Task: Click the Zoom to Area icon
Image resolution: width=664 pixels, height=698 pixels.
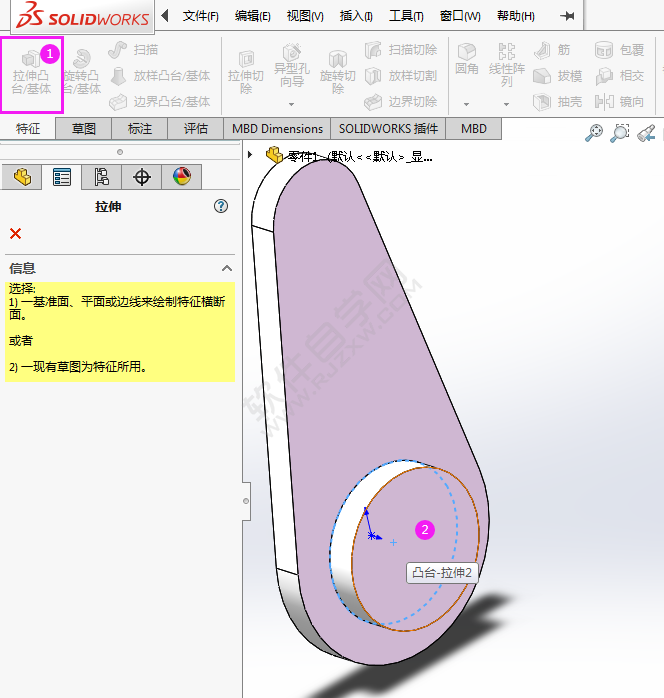Action: coord(619,133)
